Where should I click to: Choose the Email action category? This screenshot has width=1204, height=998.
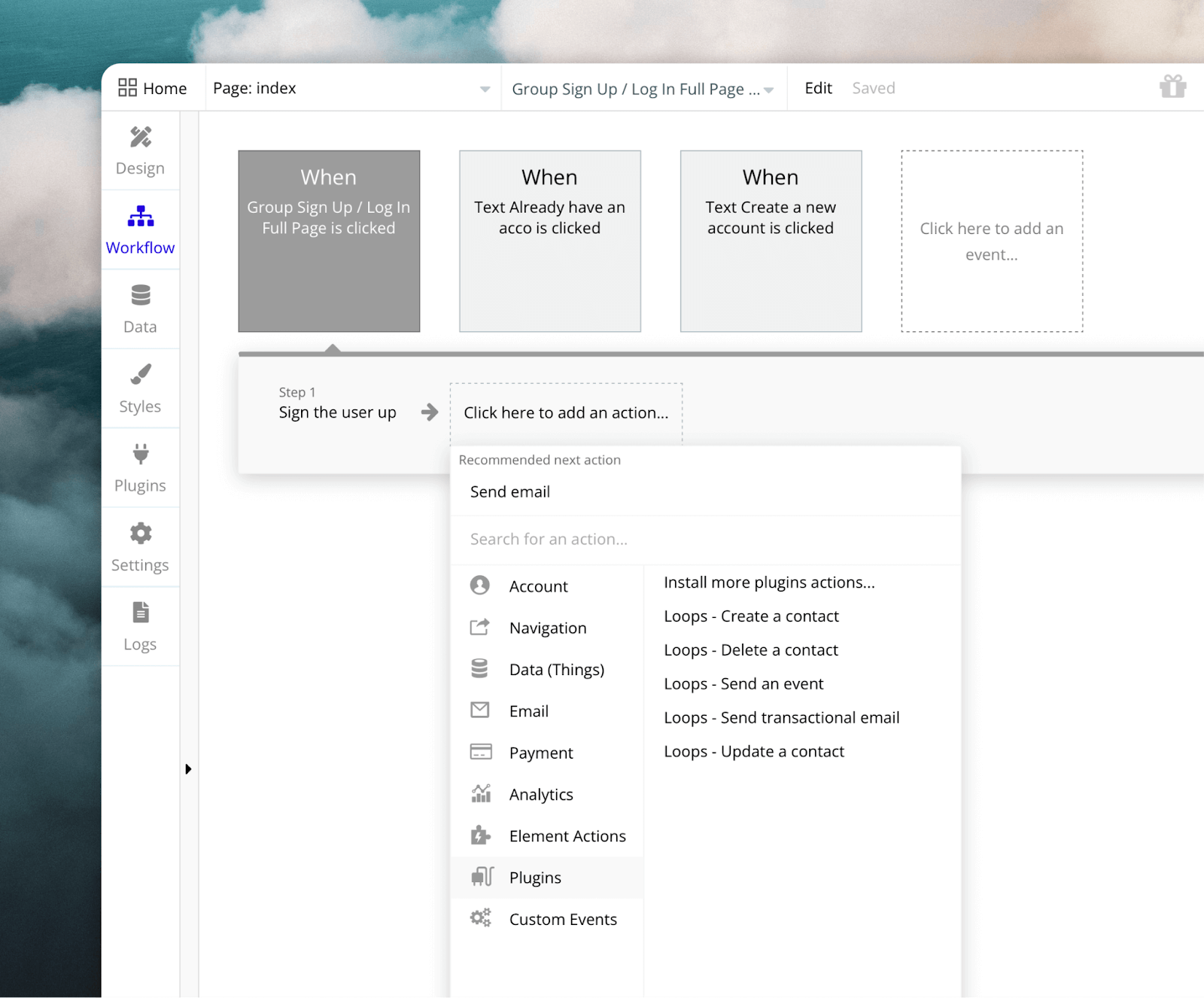click(x=529, y=710)
